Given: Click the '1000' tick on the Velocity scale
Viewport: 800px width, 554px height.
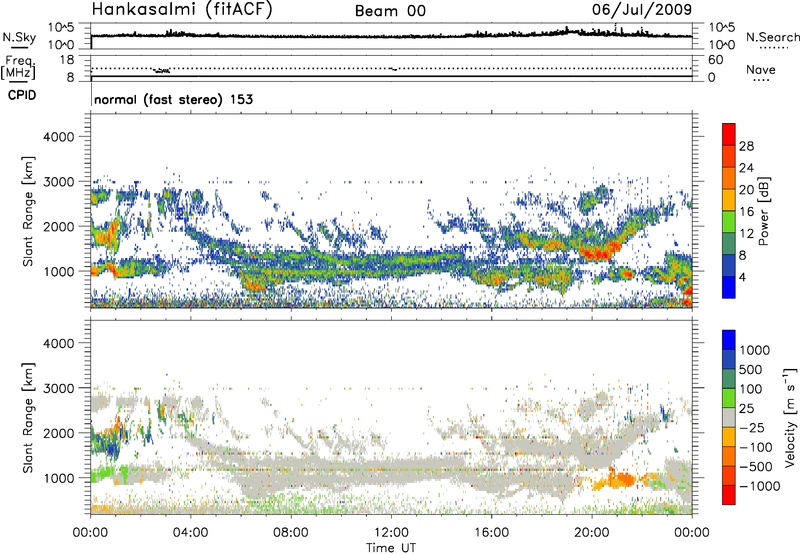Looking at the screenshot, I should (x=755, y=350).
